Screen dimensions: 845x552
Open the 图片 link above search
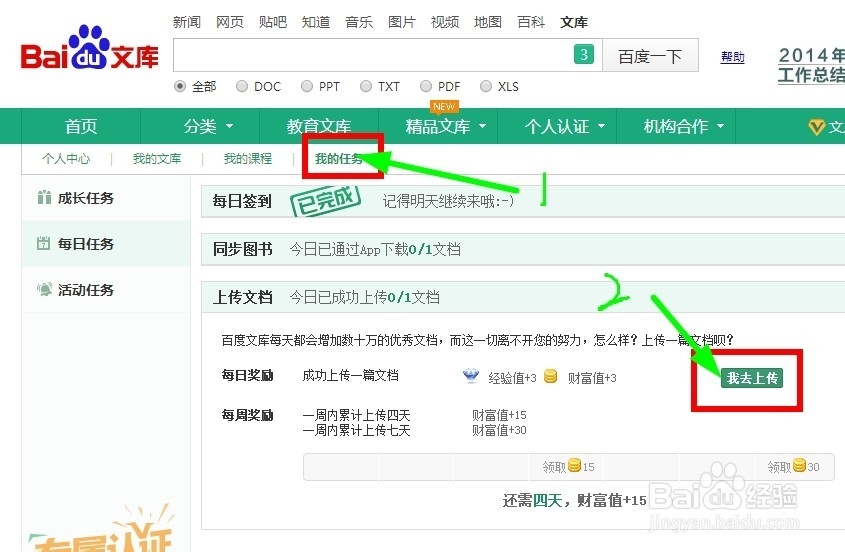[402, 22]
